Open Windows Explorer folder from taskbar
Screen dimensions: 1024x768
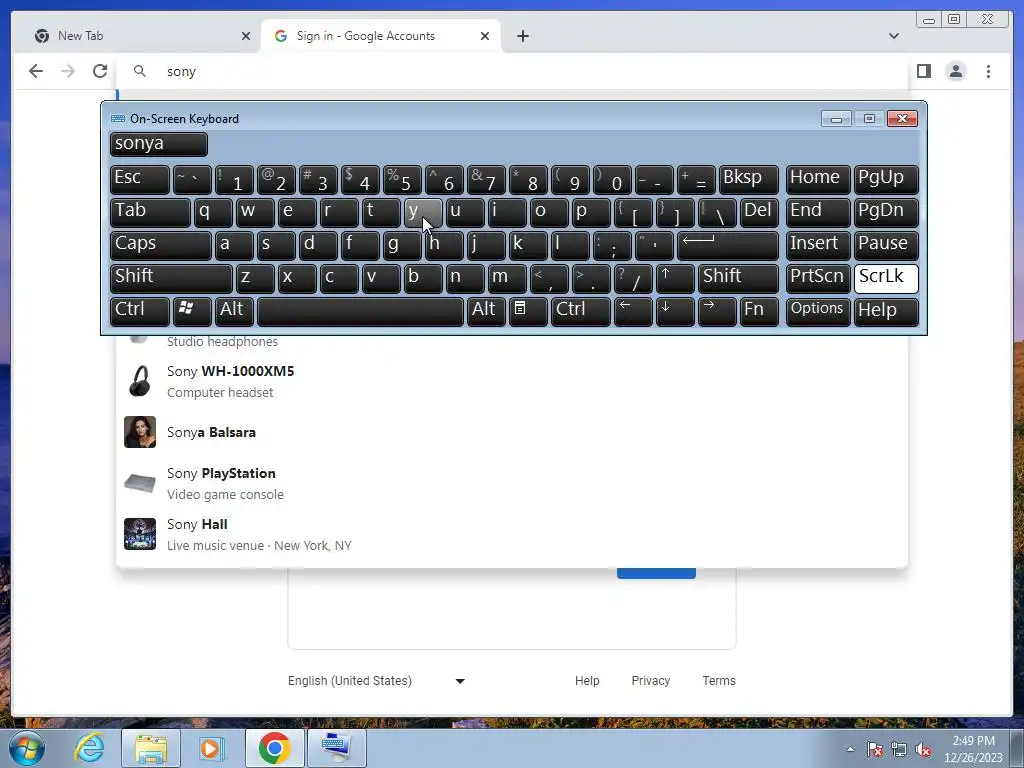151,748
